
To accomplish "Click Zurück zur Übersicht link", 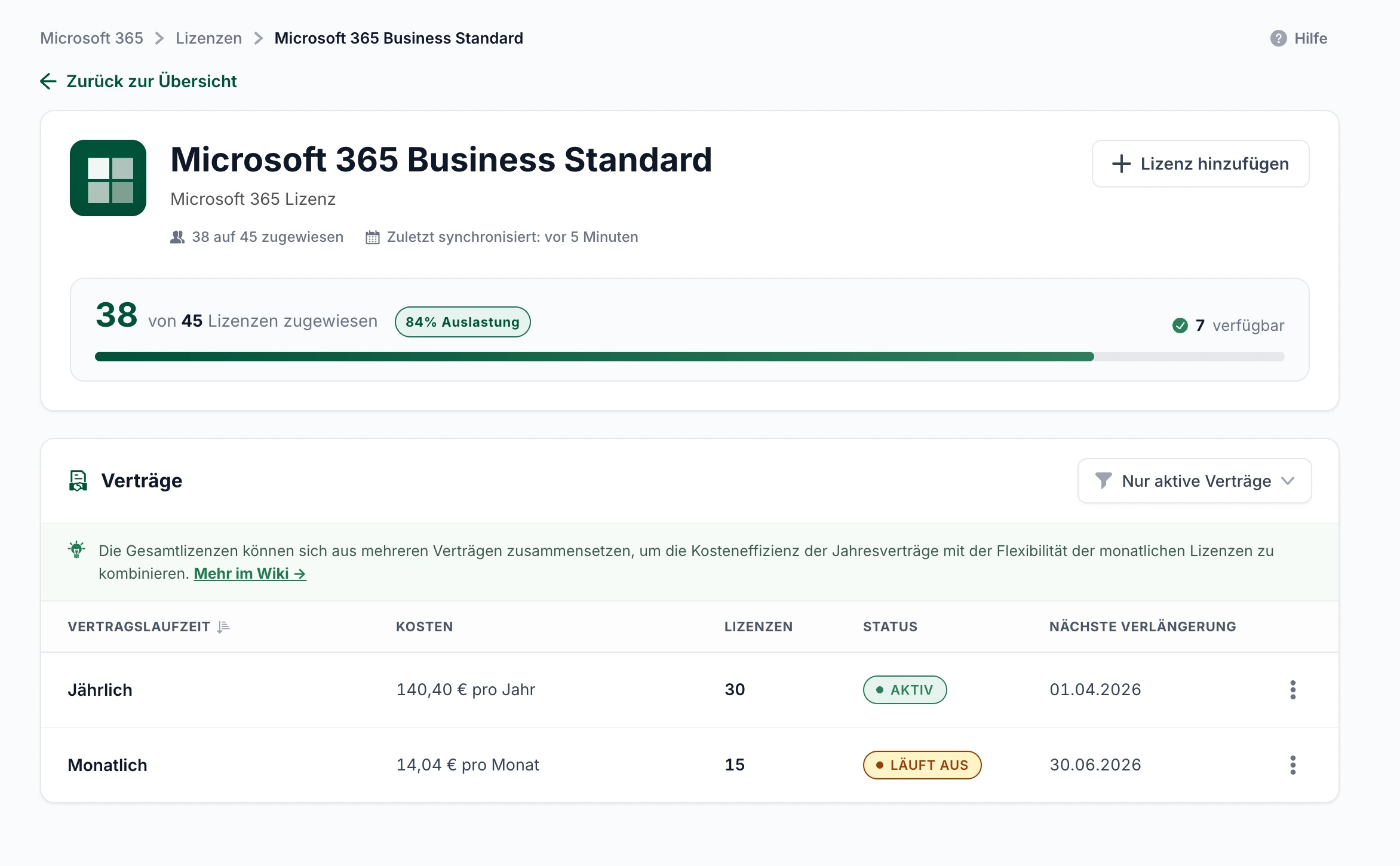I will point(139,81).
